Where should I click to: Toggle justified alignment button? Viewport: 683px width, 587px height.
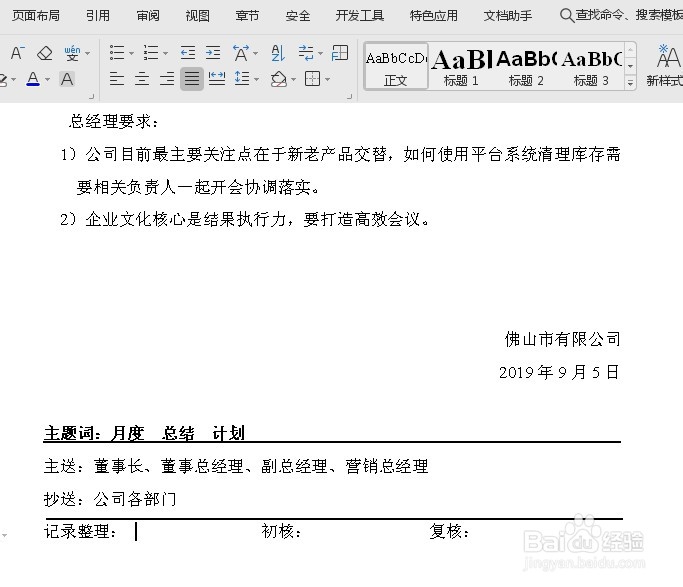[x=192, y=79]
